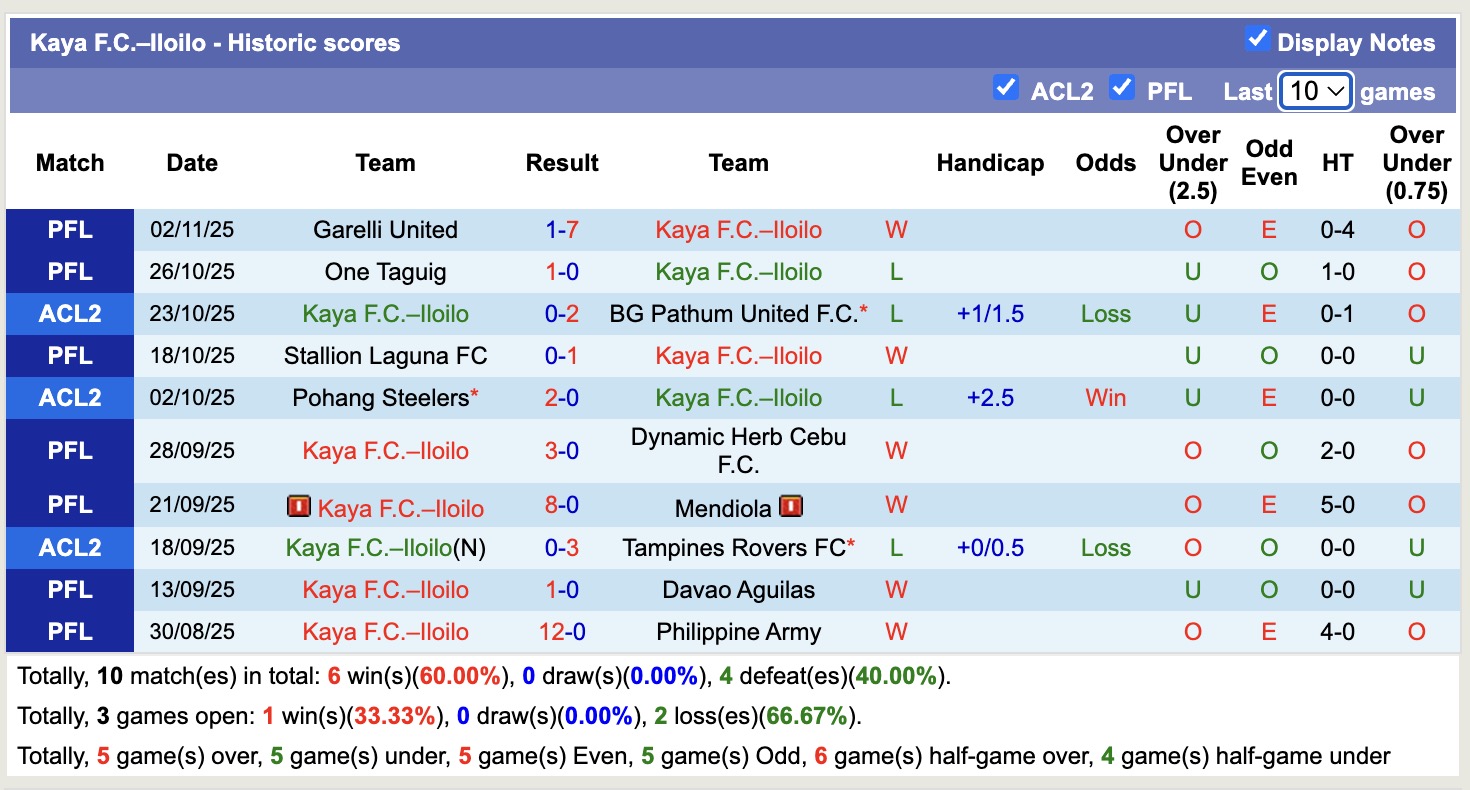Open the Last games count dropdown

1316,92
